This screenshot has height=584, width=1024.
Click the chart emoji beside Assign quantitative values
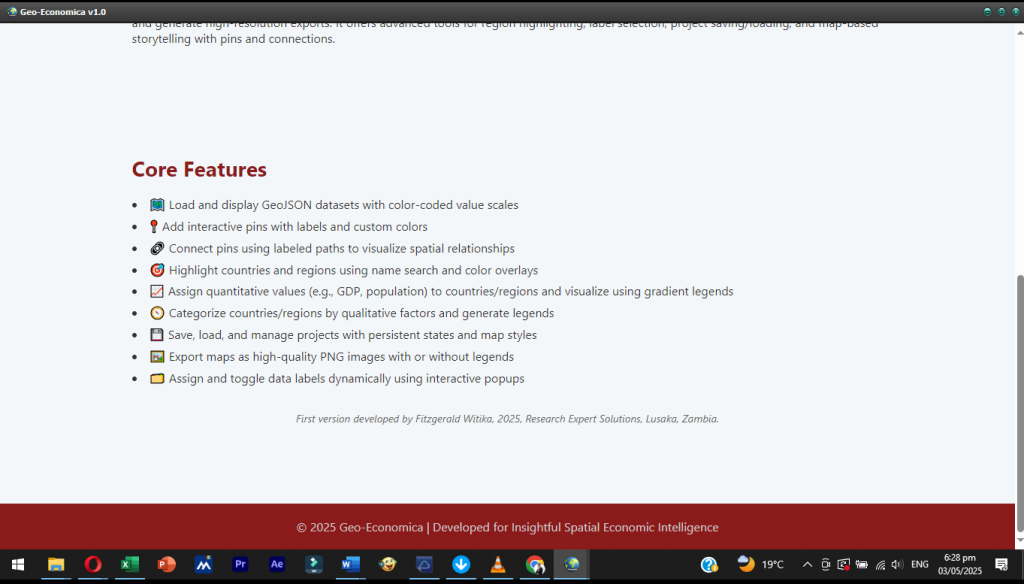[x=157, y=292]
